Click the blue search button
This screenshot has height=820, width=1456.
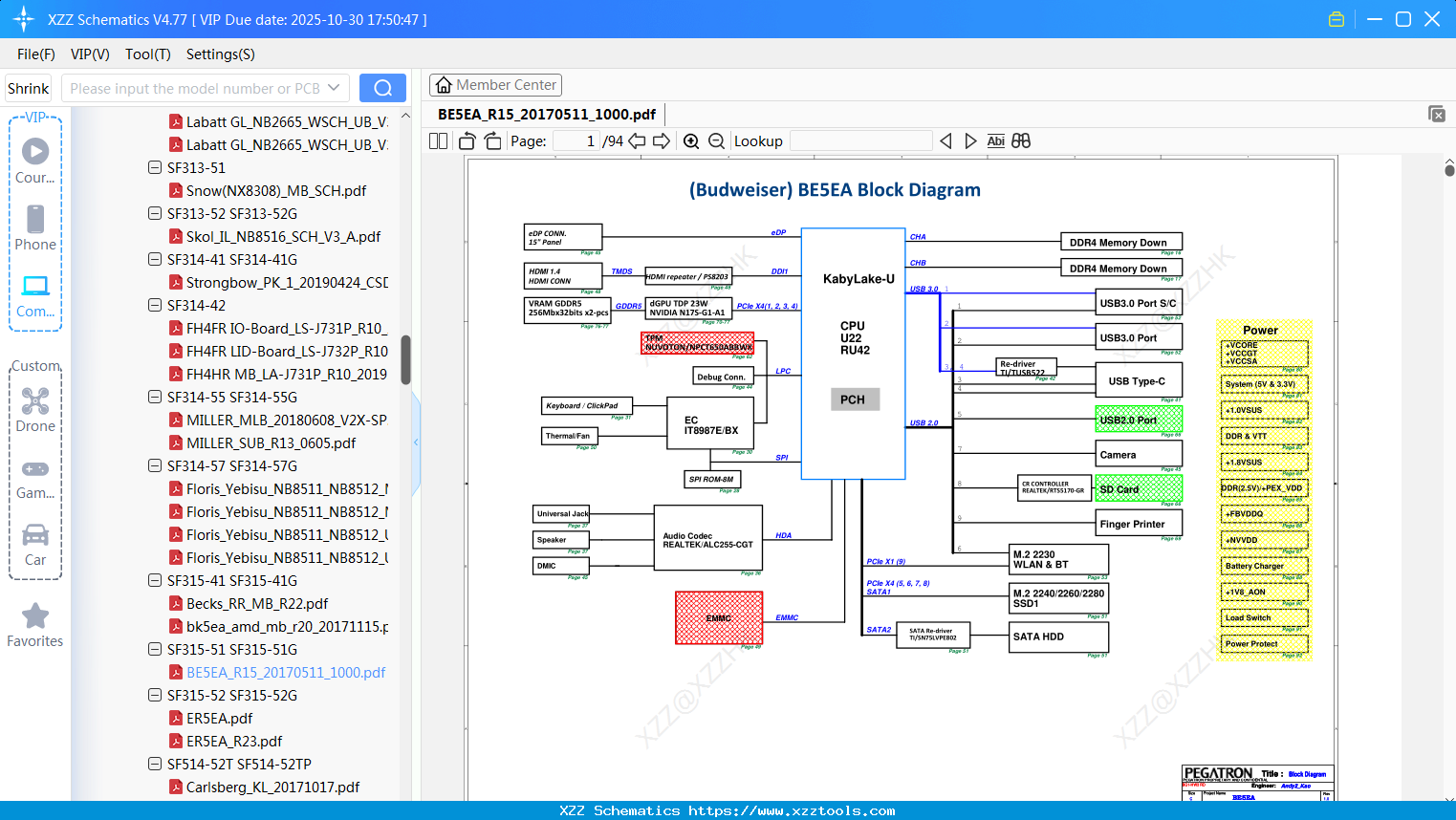(382, 88)
